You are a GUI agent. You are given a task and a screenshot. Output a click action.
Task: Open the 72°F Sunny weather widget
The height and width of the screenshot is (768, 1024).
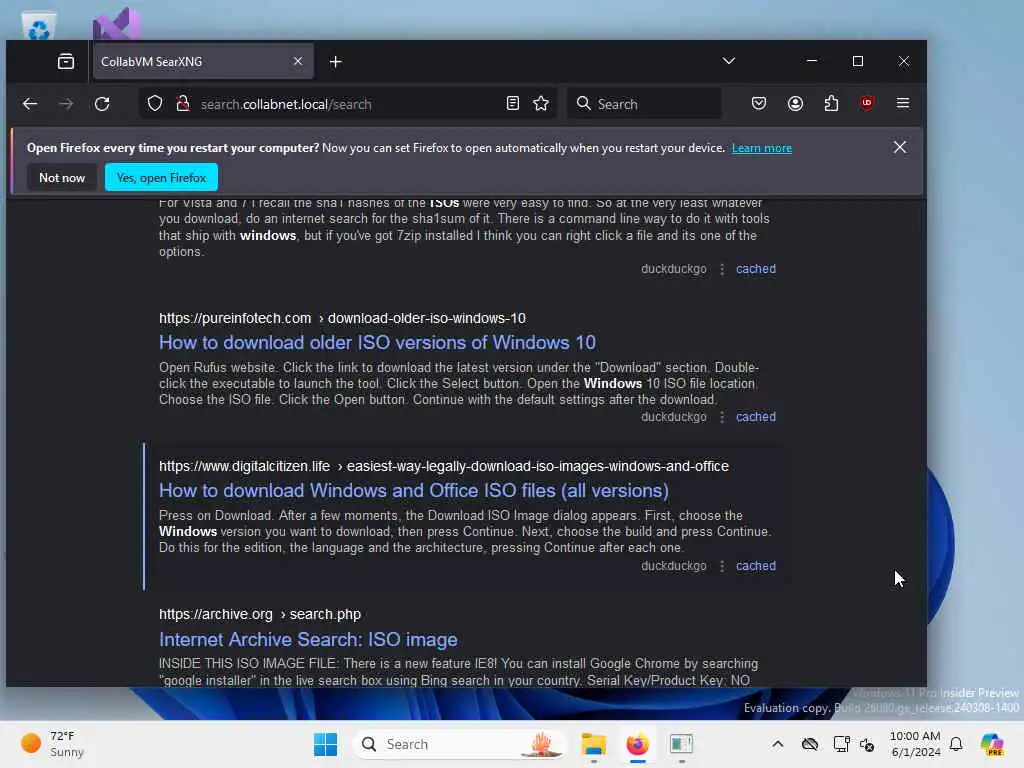52,744
